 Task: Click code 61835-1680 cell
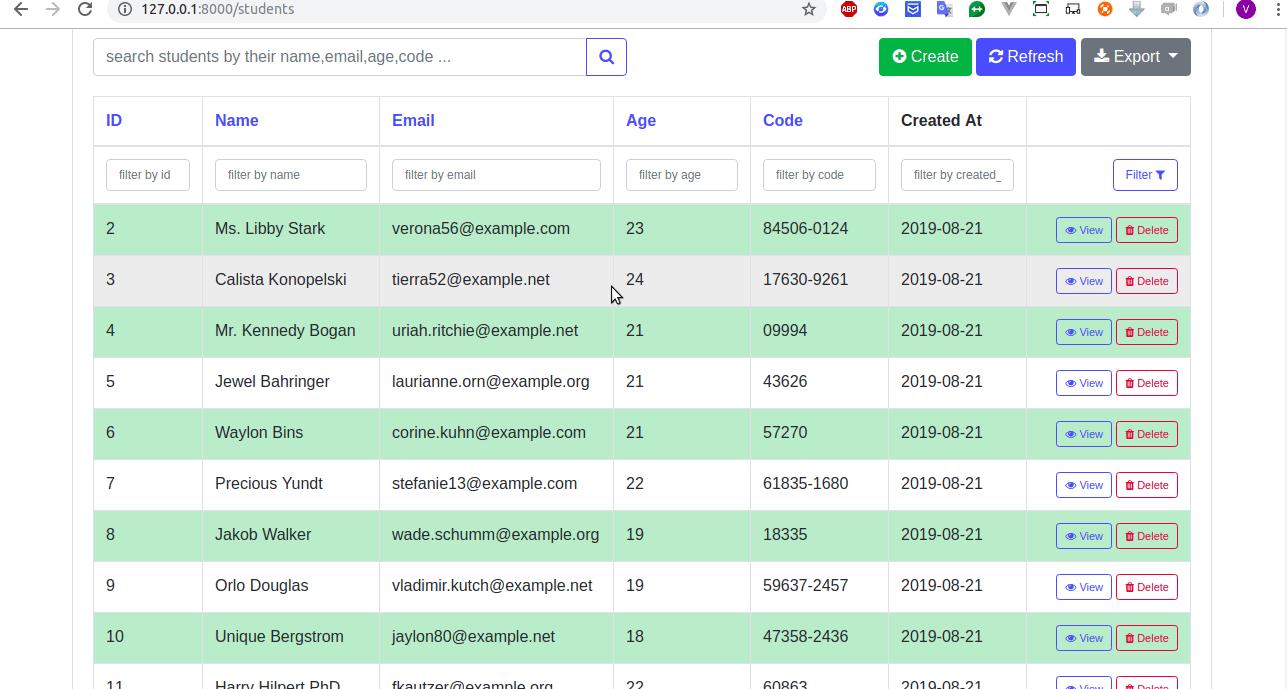pyautogui.click(x=805, y=484)
